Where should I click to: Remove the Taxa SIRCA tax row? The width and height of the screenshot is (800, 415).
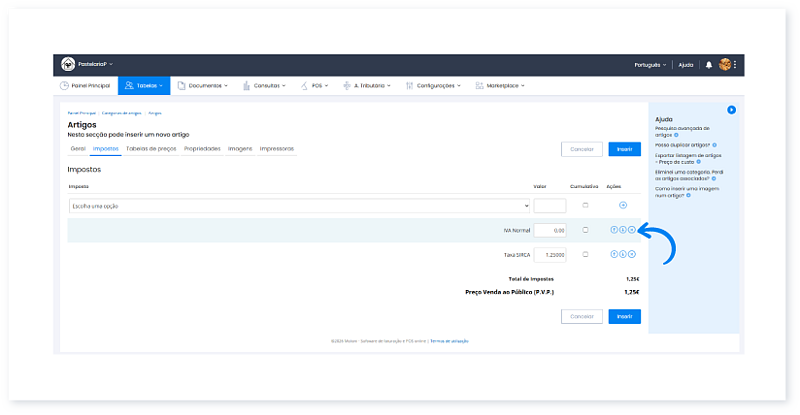(631, 255)
